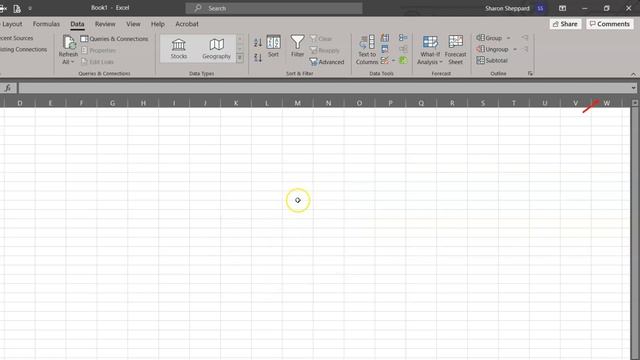Click Edit Links
This screenshot has height=360, width=640.
tap(97, 62)
